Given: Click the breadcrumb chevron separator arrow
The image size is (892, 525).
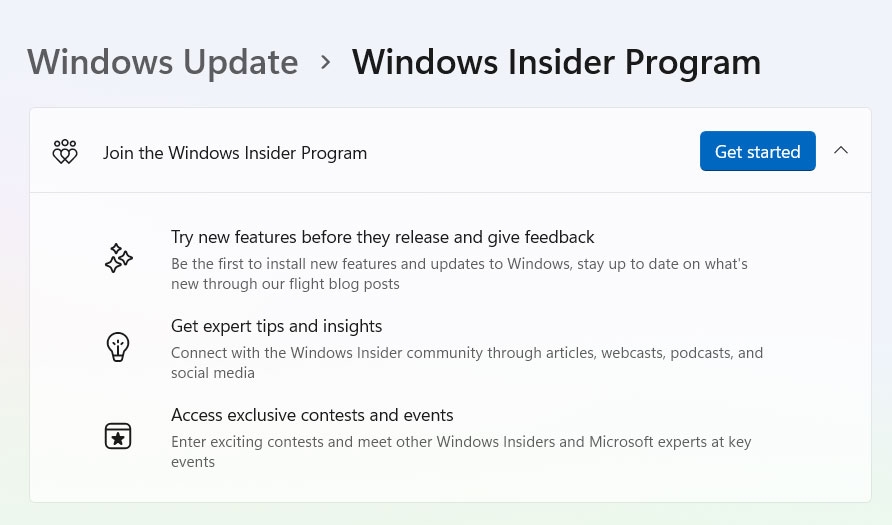Looking at the screenshot, I should 325,62.
